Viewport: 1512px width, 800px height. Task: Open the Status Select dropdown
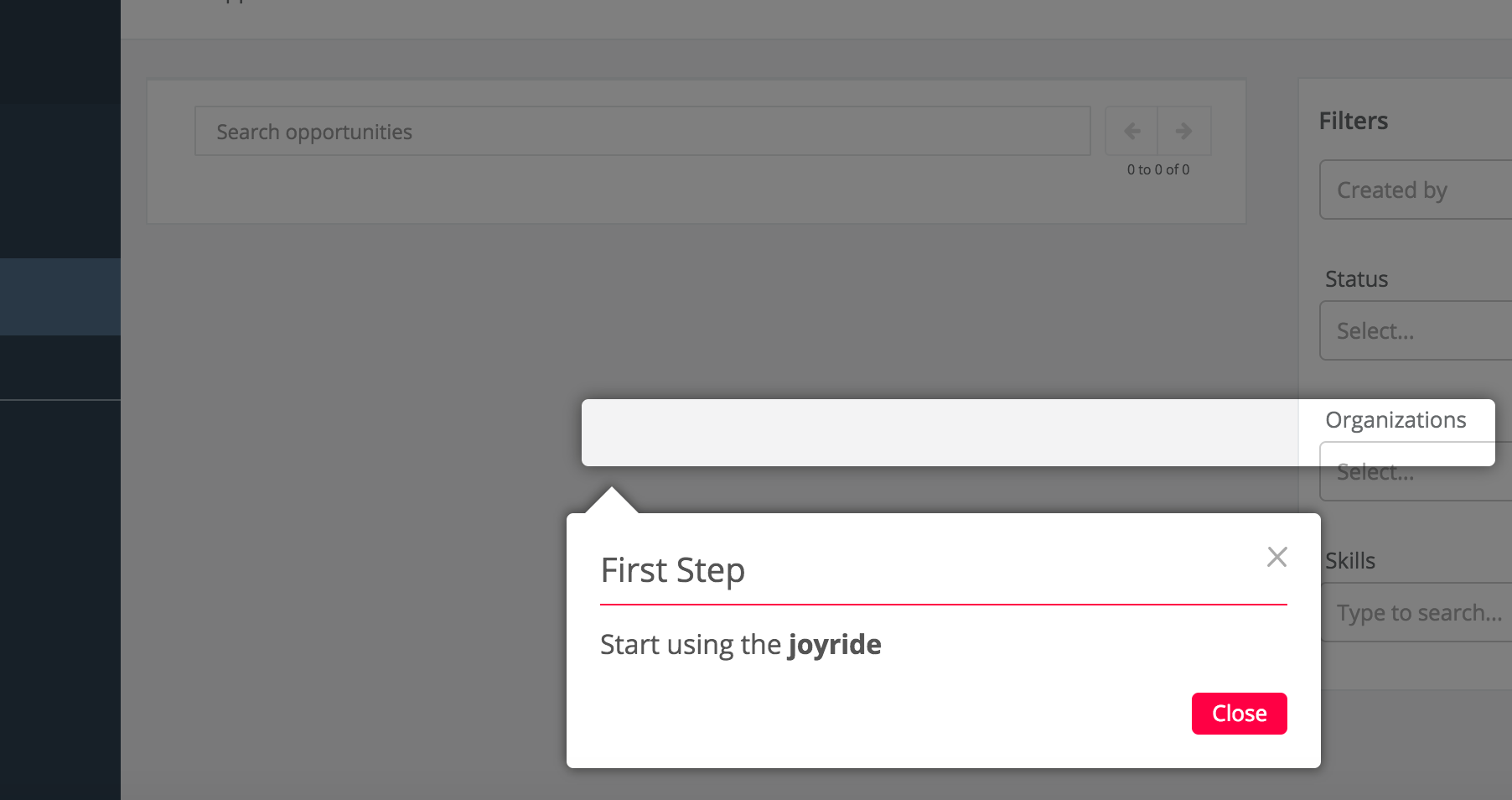[1416, 330]
